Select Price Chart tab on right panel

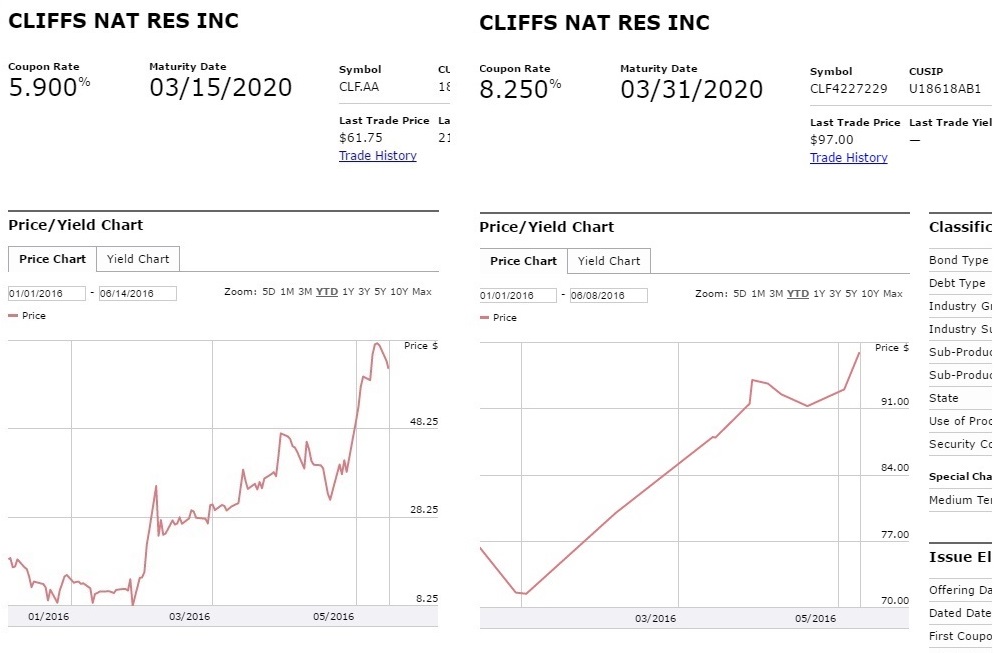tap(523, 261)
